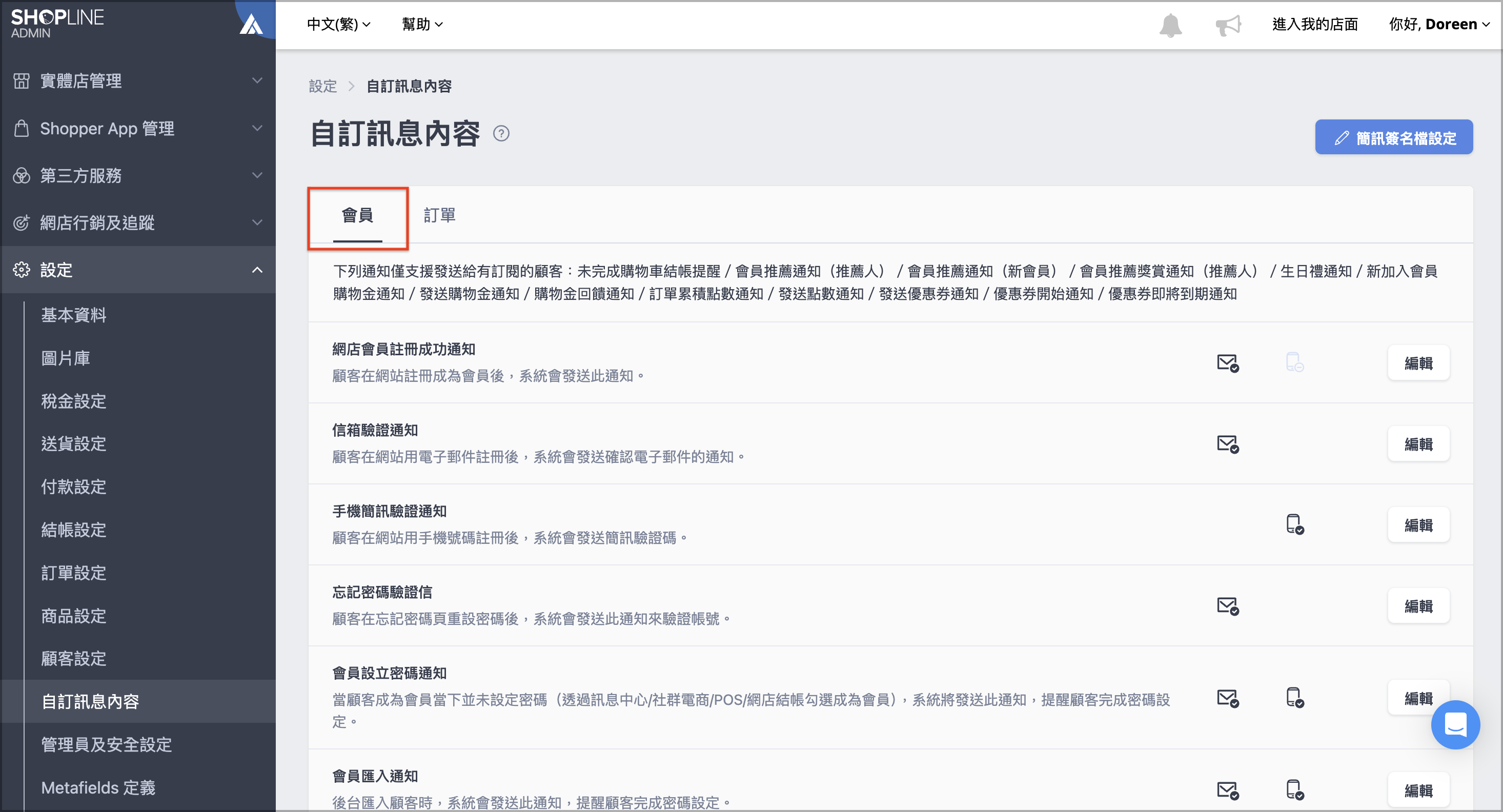Open the 幫助 help dropdown
This screenshot has height=812, width=1503.
(422, 25)
